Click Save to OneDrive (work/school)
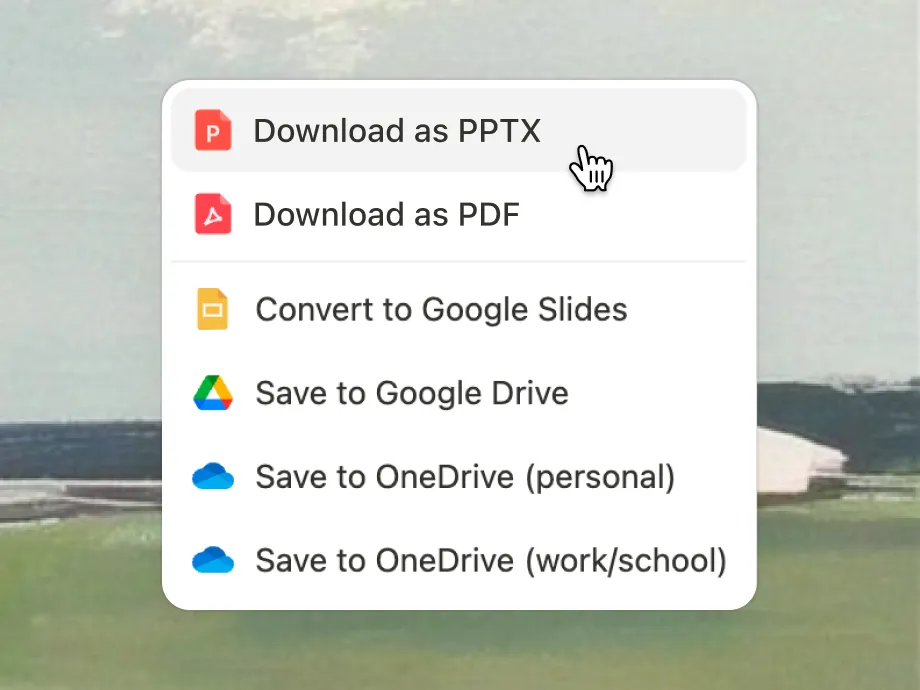This screenshot has width=920, height=690. coord(490,560)
